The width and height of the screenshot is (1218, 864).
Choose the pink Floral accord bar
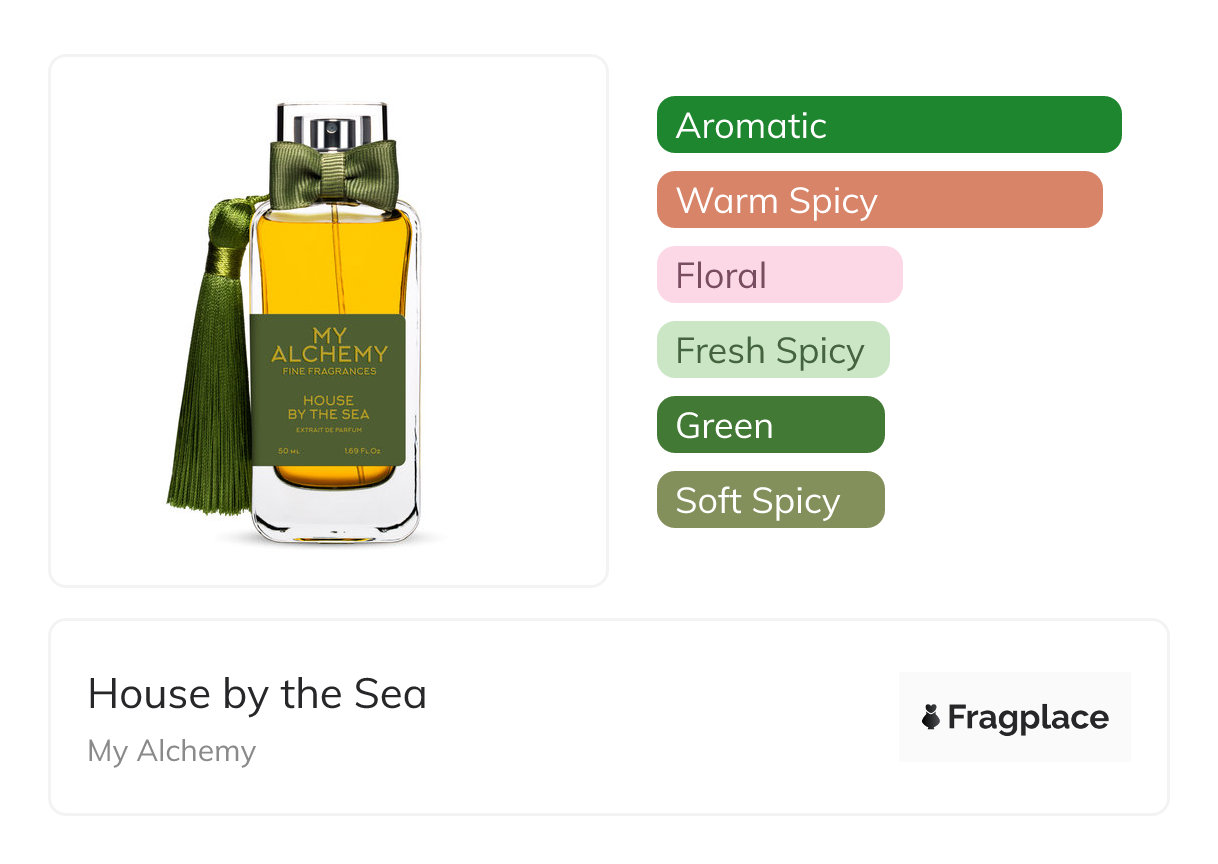coord(779,275)
